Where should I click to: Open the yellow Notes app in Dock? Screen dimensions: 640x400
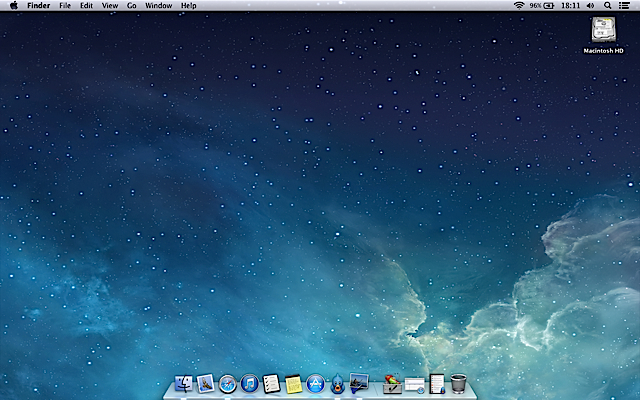click(293, 384)
